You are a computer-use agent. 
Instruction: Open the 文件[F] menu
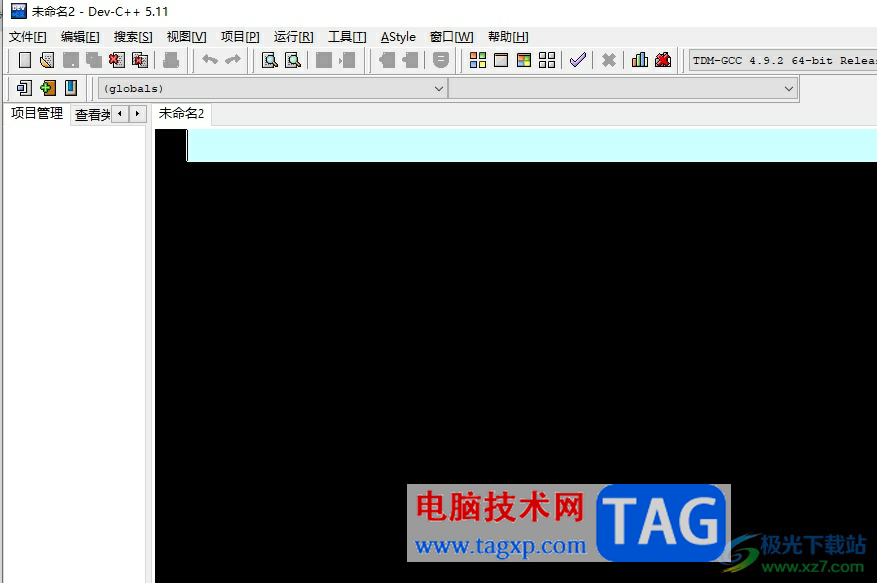click(x=27, y=37)
